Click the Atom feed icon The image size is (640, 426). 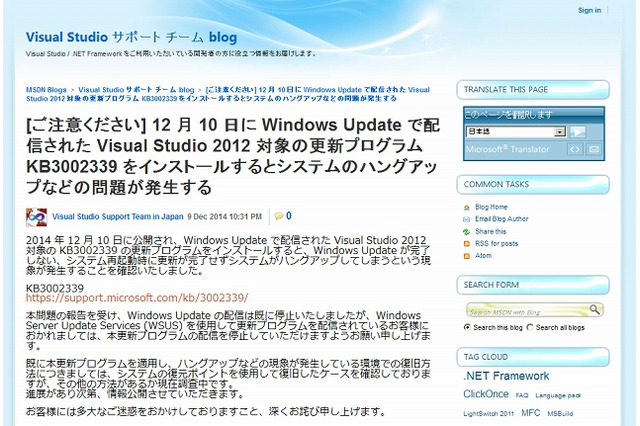(467, 255)
